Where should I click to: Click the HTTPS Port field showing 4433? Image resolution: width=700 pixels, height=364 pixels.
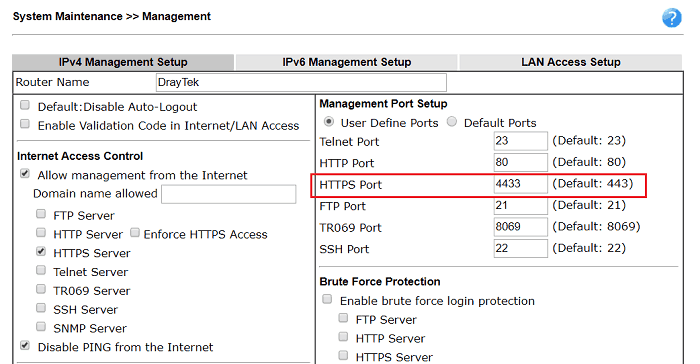tap(521, 184)
